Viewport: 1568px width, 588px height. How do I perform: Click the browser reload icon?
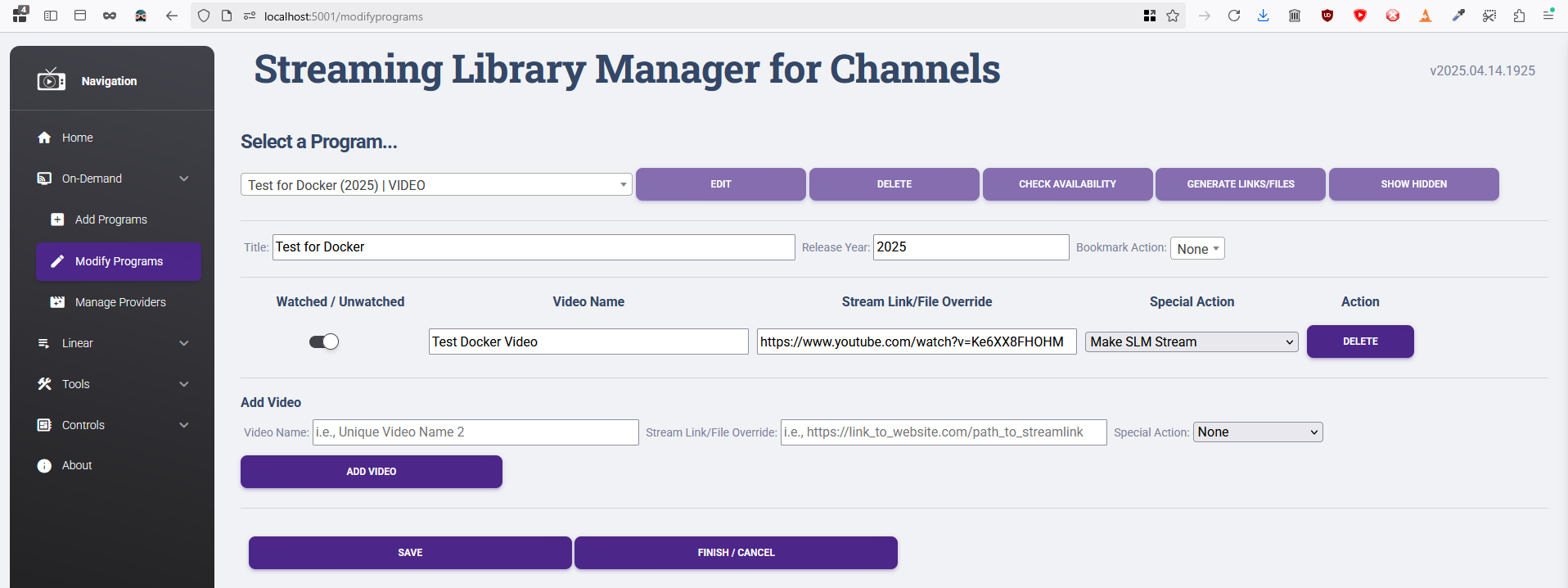pos(1234,16)
